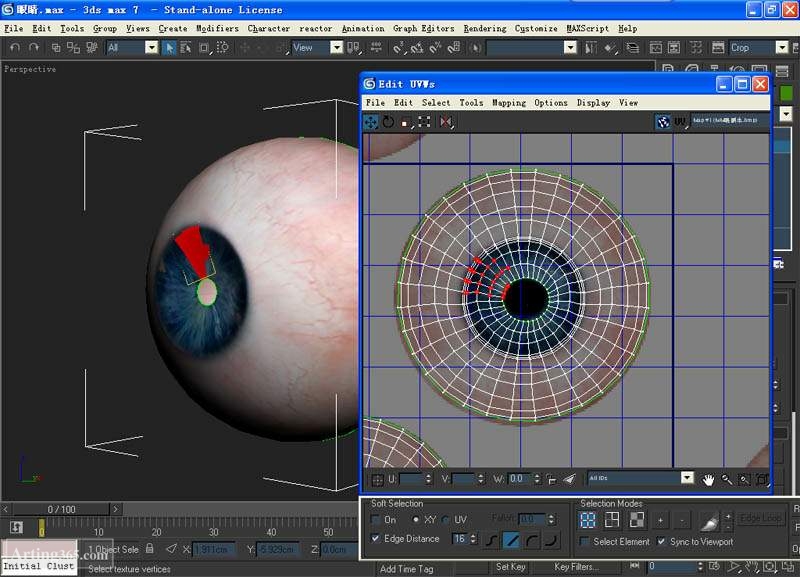The height and width of the screenshot is (577, 800).
Task: Click the Redo arrow in main toolbar
Action: click(x=34, y=47)
